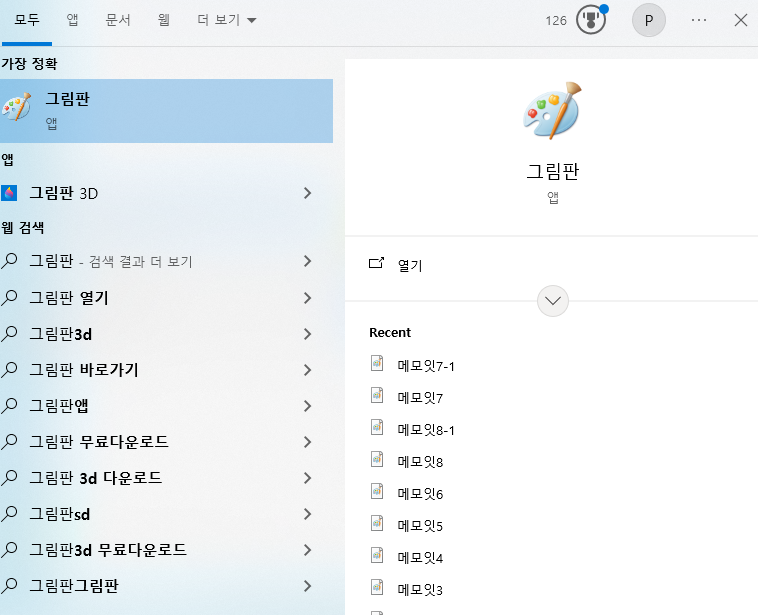Screen dimensions: 758x615
Task: Expand arrow for 그림판 바로가기 suggestion
Action: coord(307,370)
